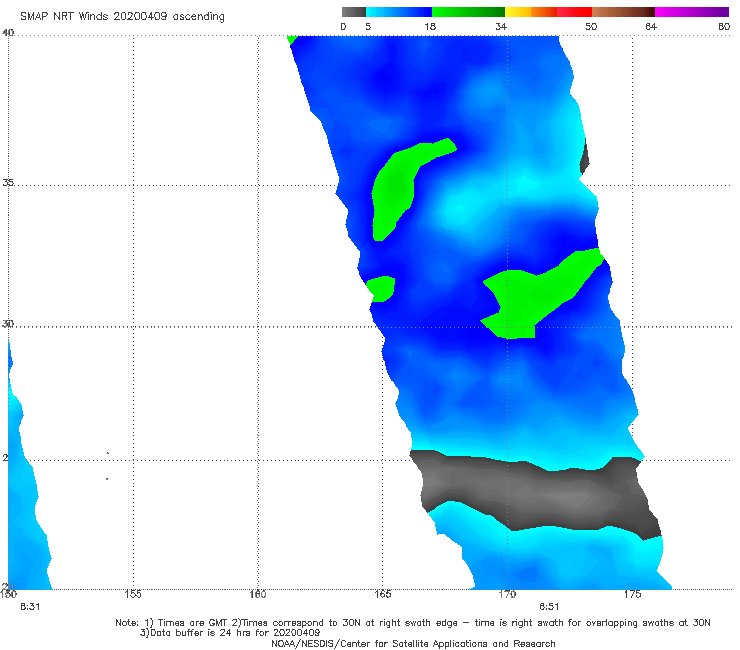
Task: Click the latitude axis label "30"
Action: point(8,323)
